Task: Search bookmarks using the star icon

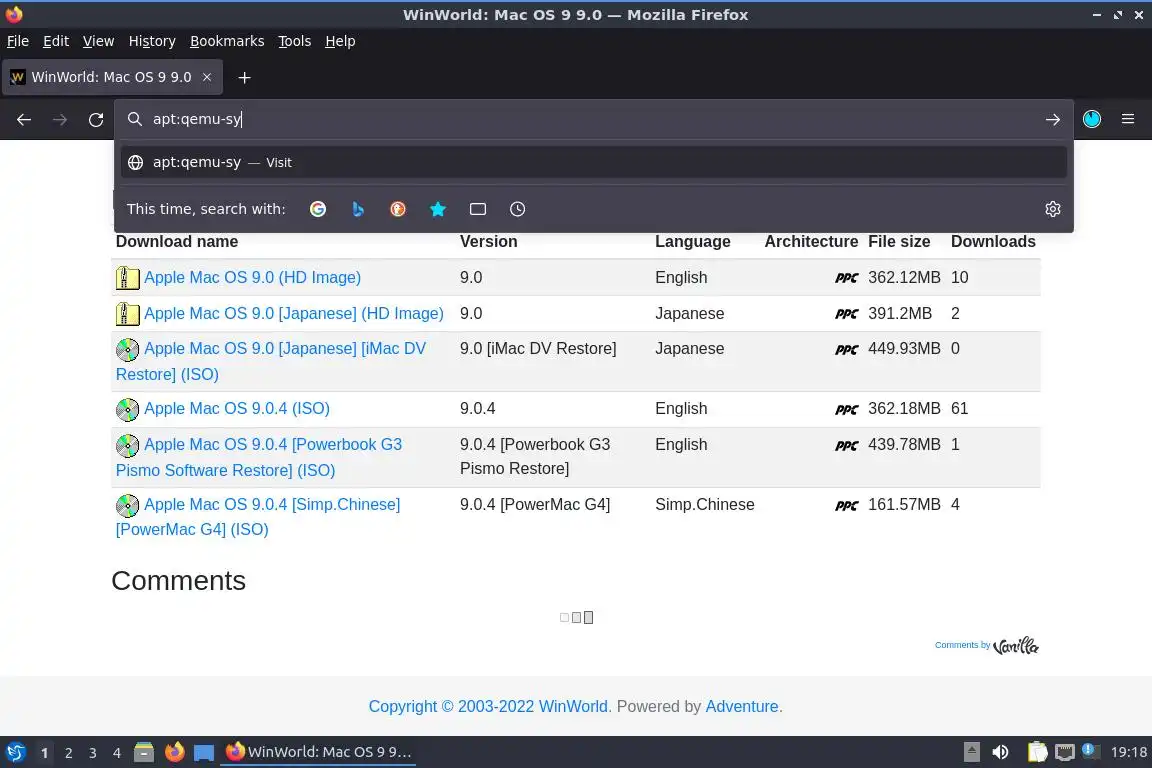Action: pyautogui.click(x=438, y=209)
